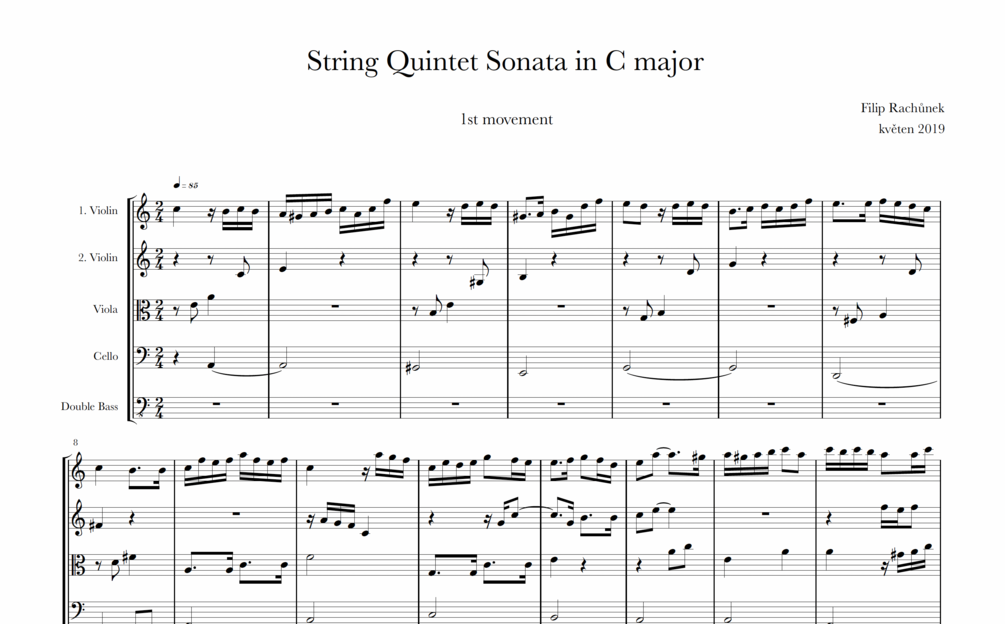This screenshot has width=1005, height=624.
Task: Click the Viola instrument label
Action: [105, 309]
